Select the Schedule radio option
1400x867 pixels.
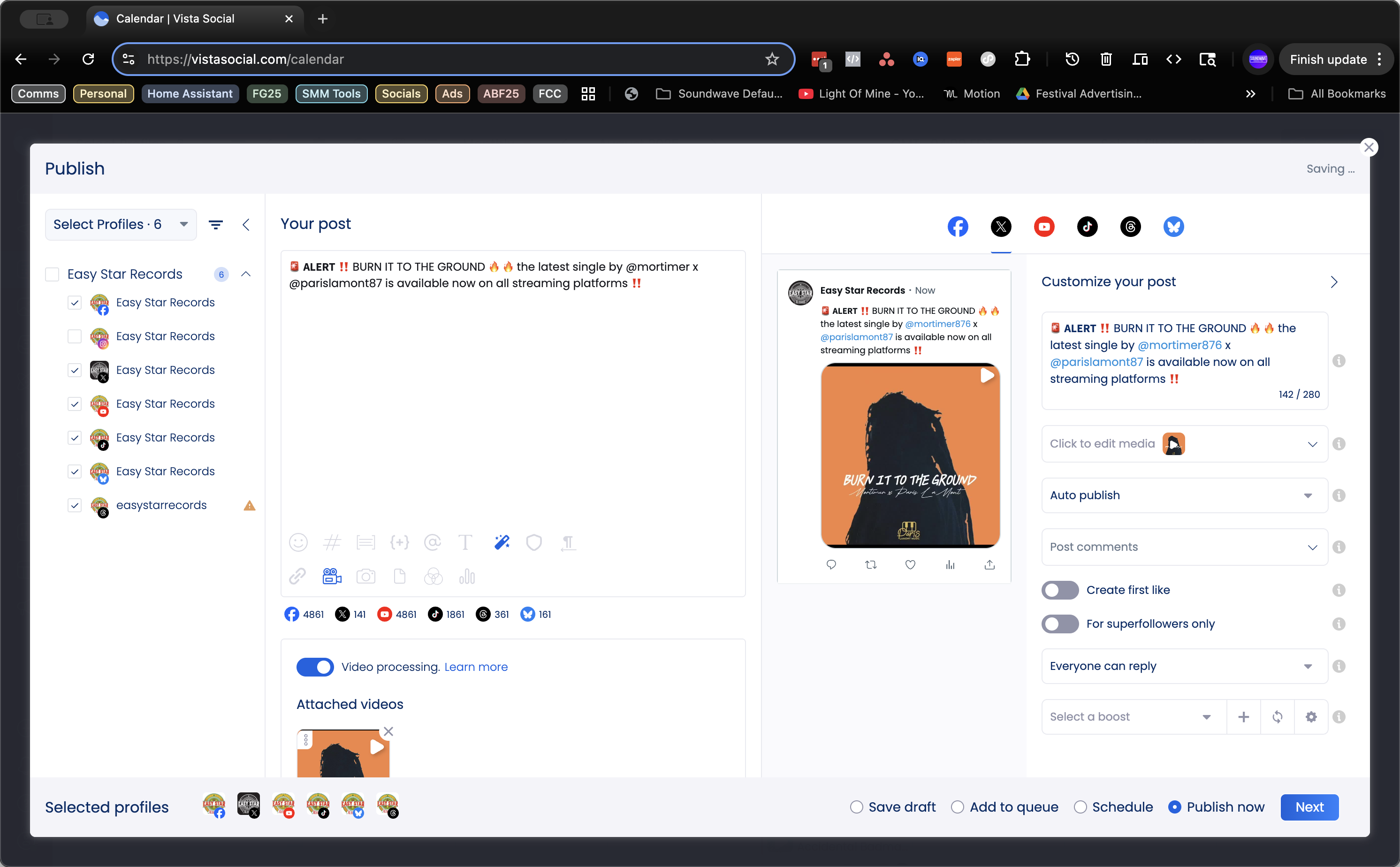pos(1080,807)
